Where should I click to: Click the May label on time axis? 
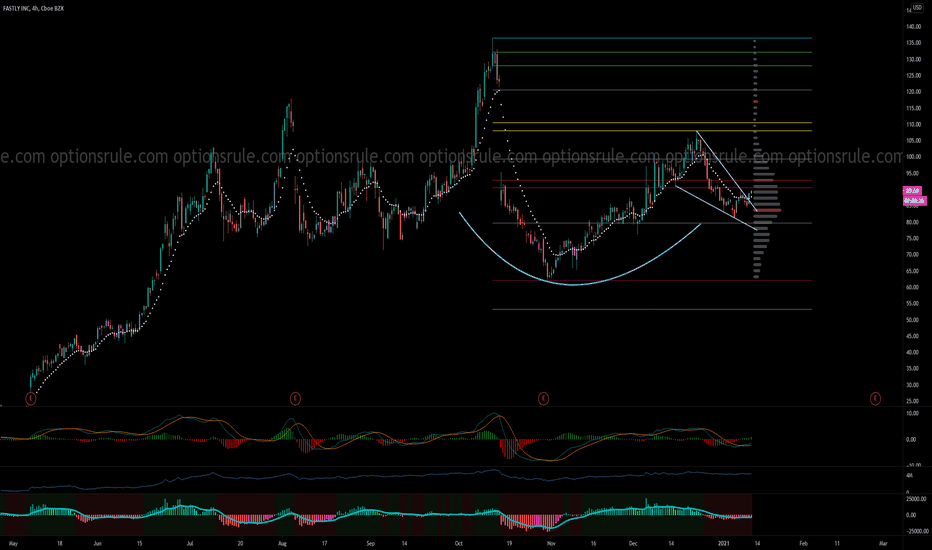13,543
